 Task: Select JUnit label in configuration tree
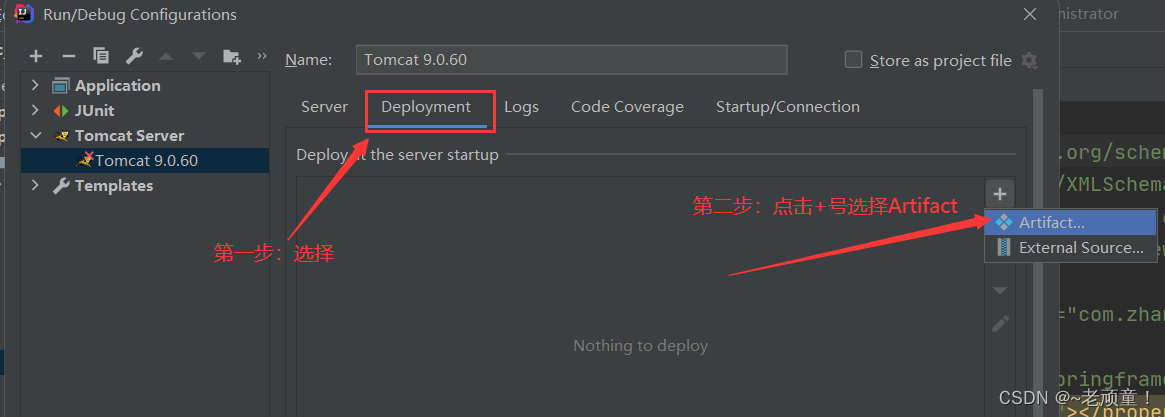(94, 111)
